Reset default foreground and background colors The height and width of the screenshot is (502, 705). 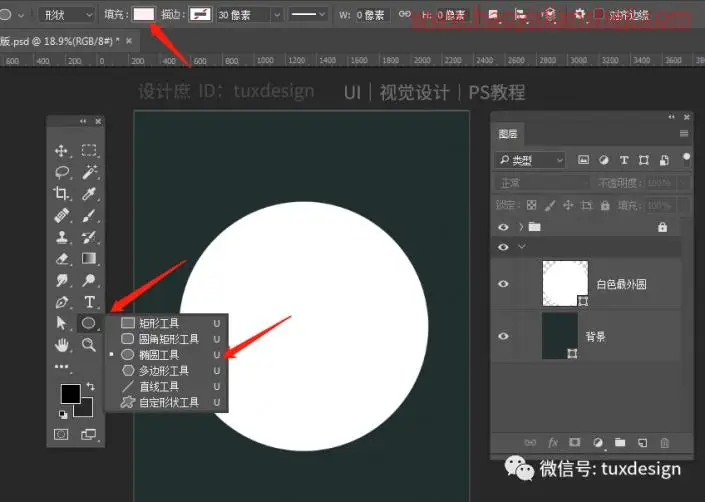[x=63, y=415]
